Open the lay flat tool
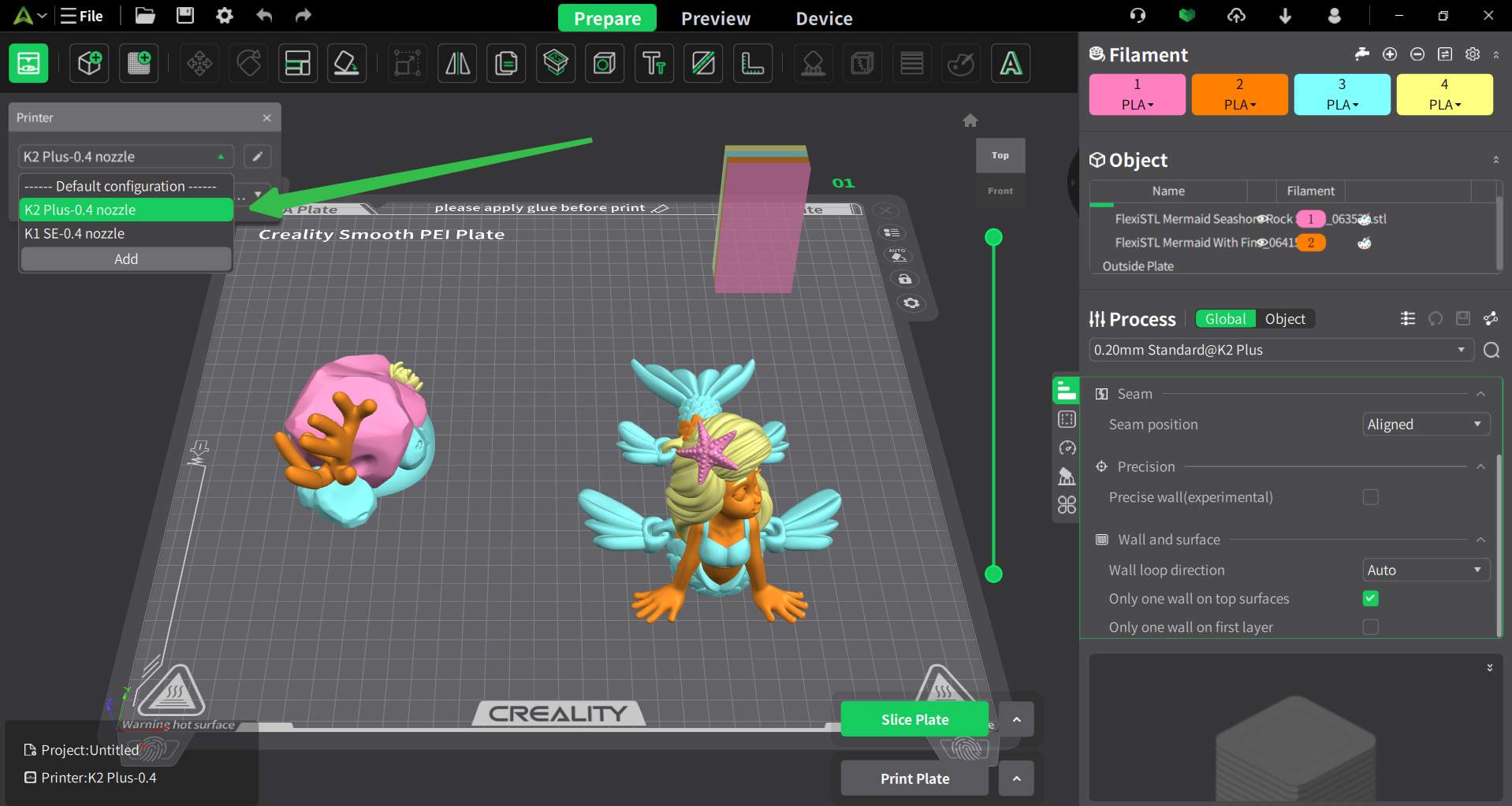Screen dimensions: 1512x806 tap(347, 63)
